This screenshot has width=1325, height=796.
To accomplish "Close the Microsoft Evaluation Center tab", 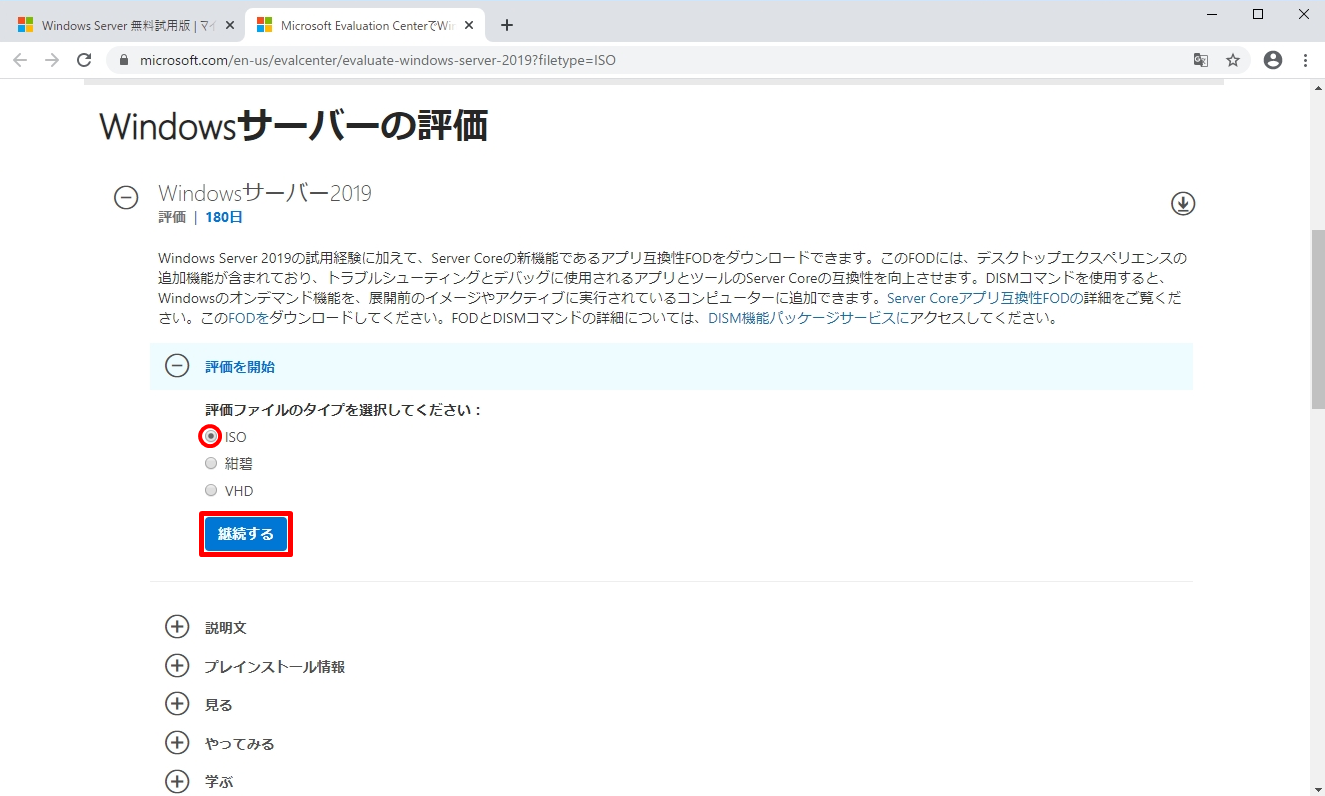I will [x=469, y=25].
